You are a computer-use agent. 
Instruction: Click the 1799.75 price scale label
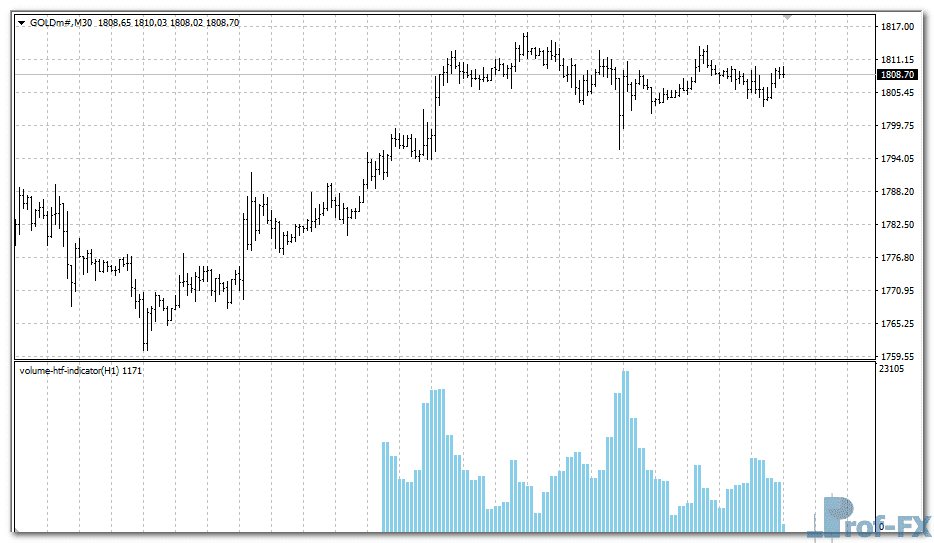(x=896, y=126)
